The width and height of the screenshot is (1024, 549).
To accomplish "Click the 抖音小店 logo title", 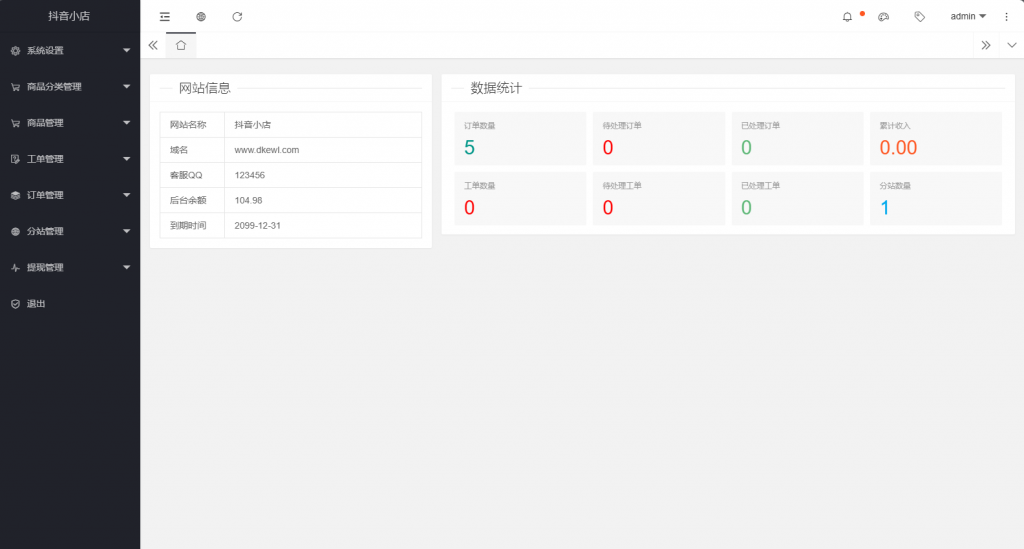I will click(70, 17).
